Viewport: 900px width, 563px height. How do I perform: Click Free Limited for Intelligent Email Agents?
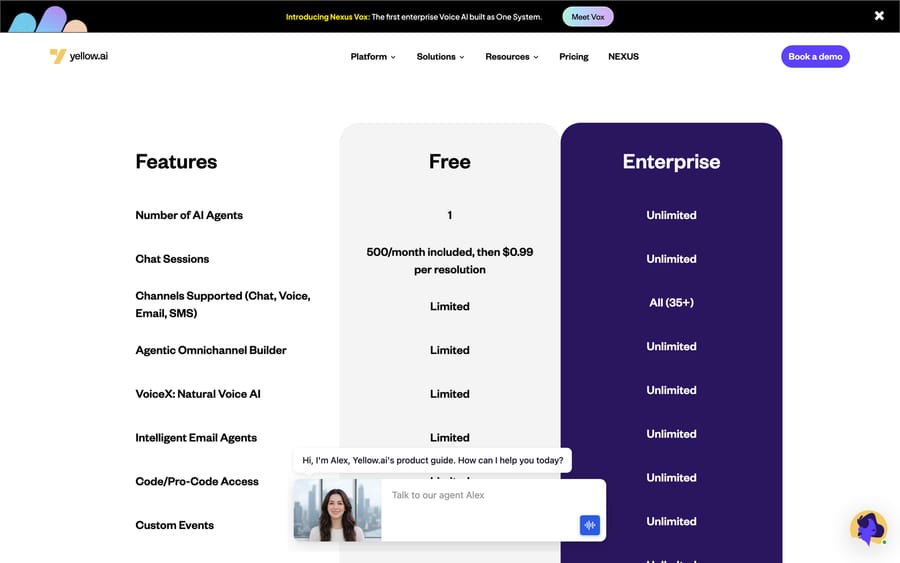449,438
